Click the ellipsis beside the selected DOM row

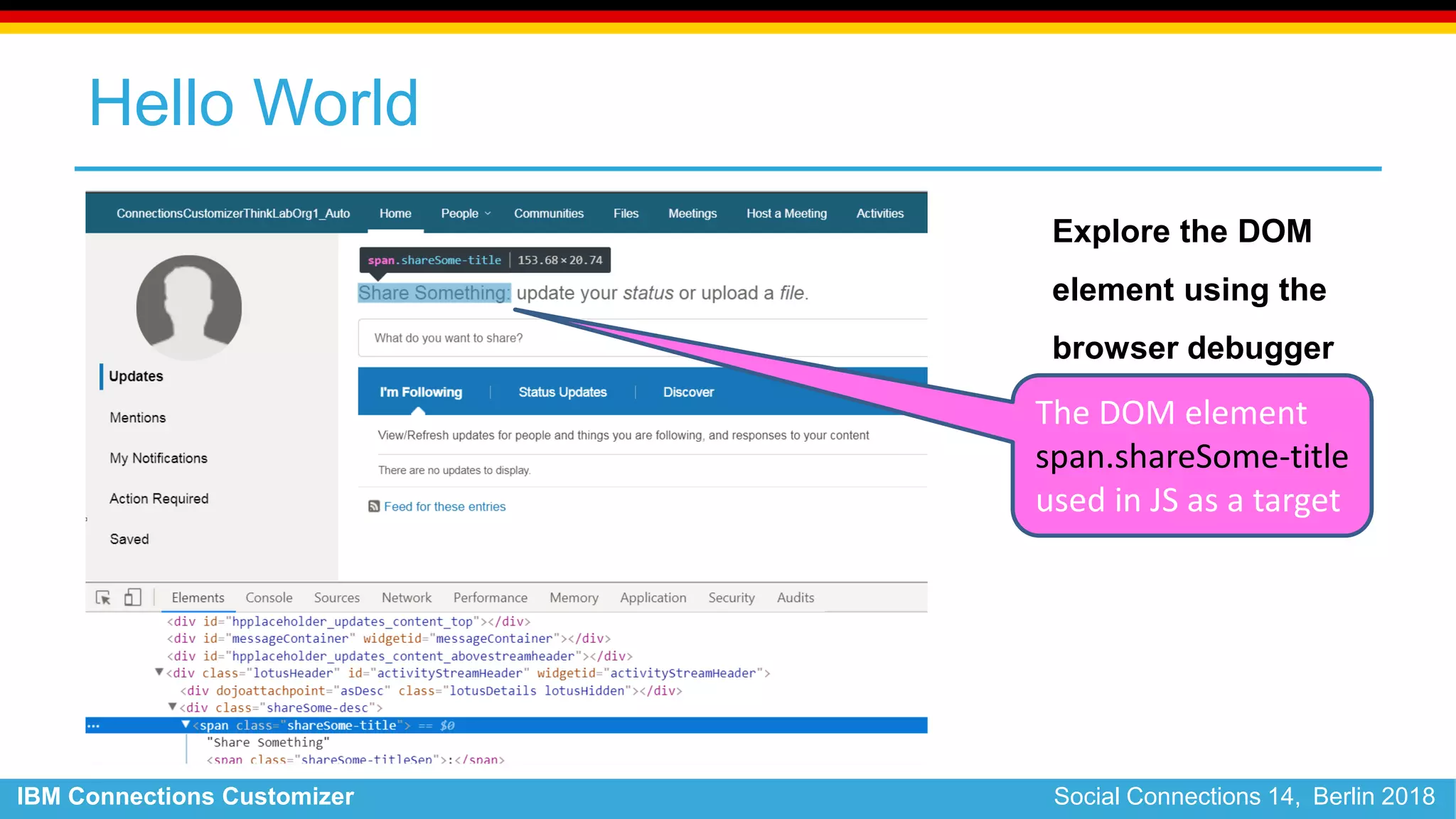(93, 726)
